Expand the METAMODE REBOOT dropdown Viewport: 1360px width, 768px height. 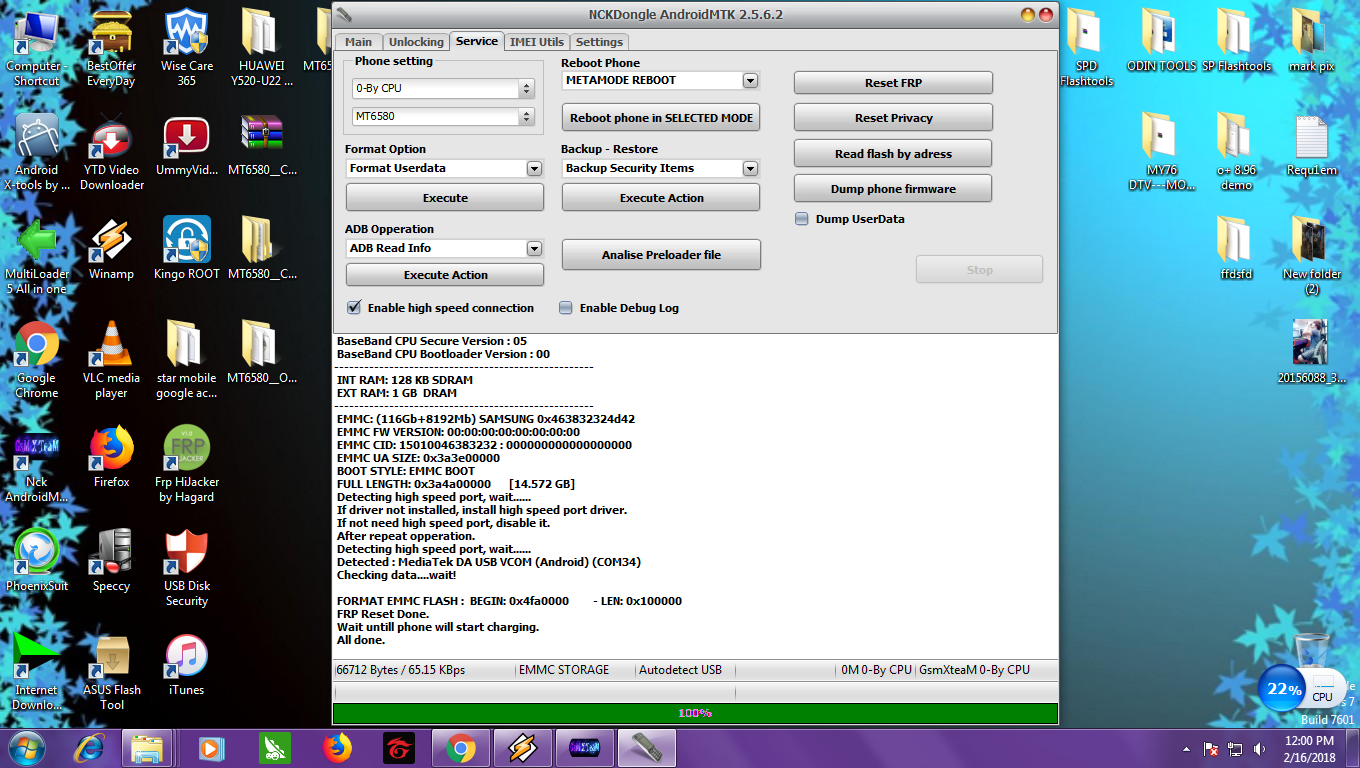(x=750, y=80)
